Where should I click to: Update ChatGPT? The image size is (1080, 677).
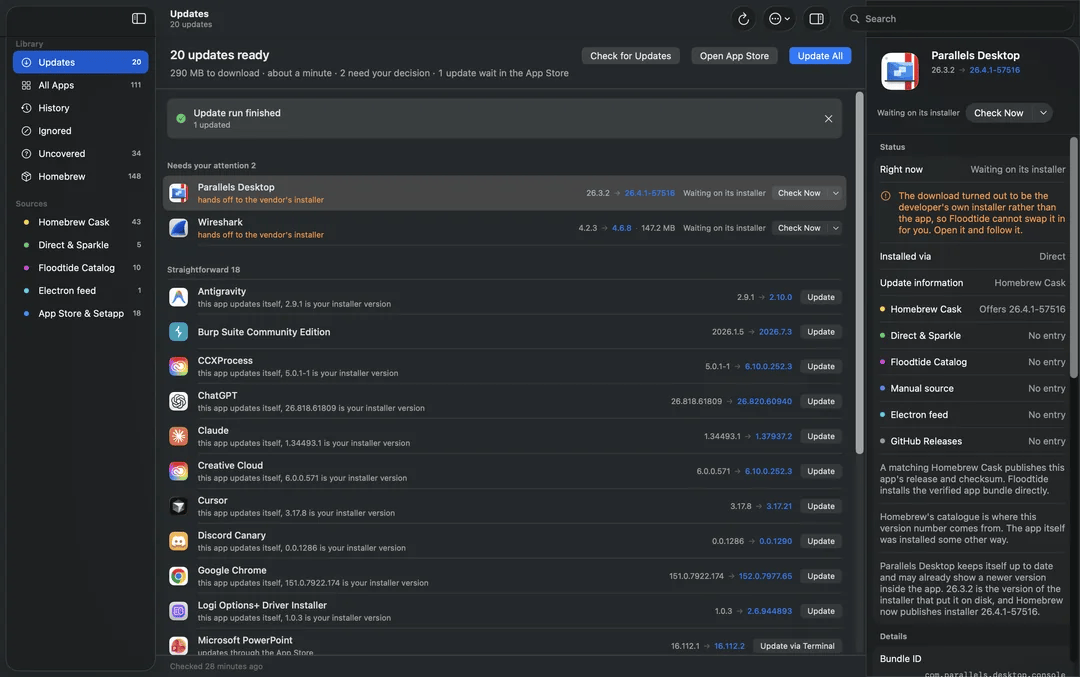point(821,402)
